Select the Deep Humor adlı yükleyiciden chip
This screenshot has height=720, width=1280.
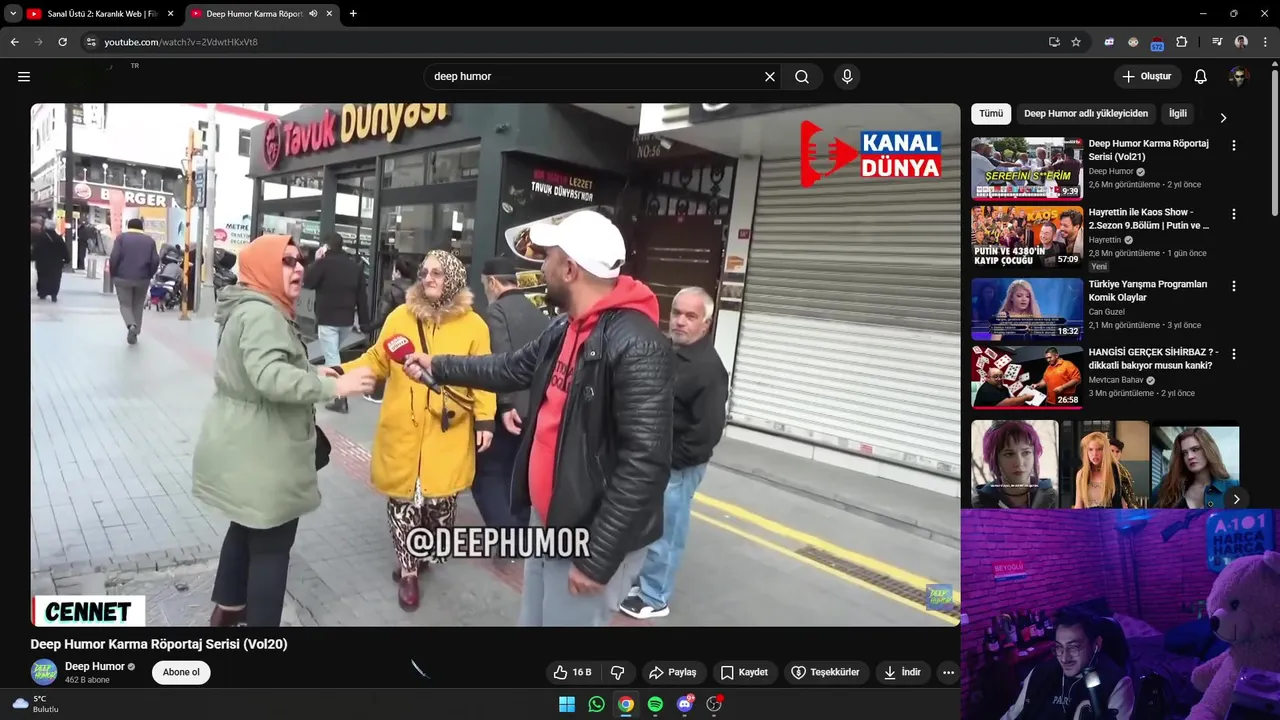pyautogui.click(x=1086, y=114)
